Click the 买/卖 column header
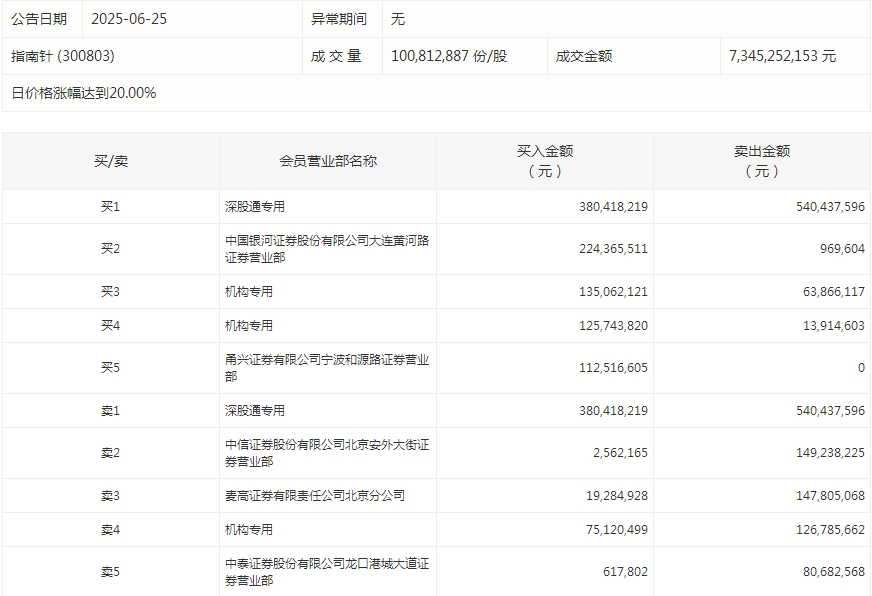The width and height of the screenshot is (872, 596). (110, 161)
